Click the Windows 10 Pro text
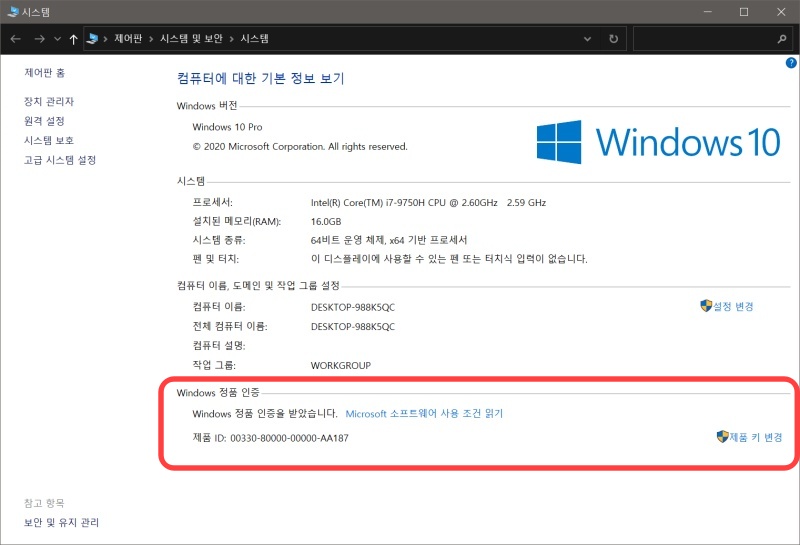800x545 pixels. tap(227, 127)
